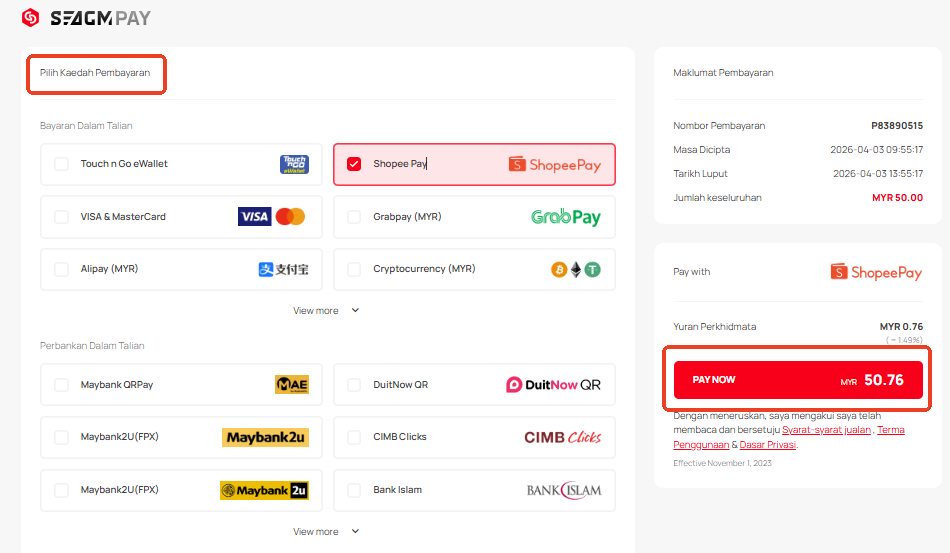Click the CIMB Clicks logo

562,437
